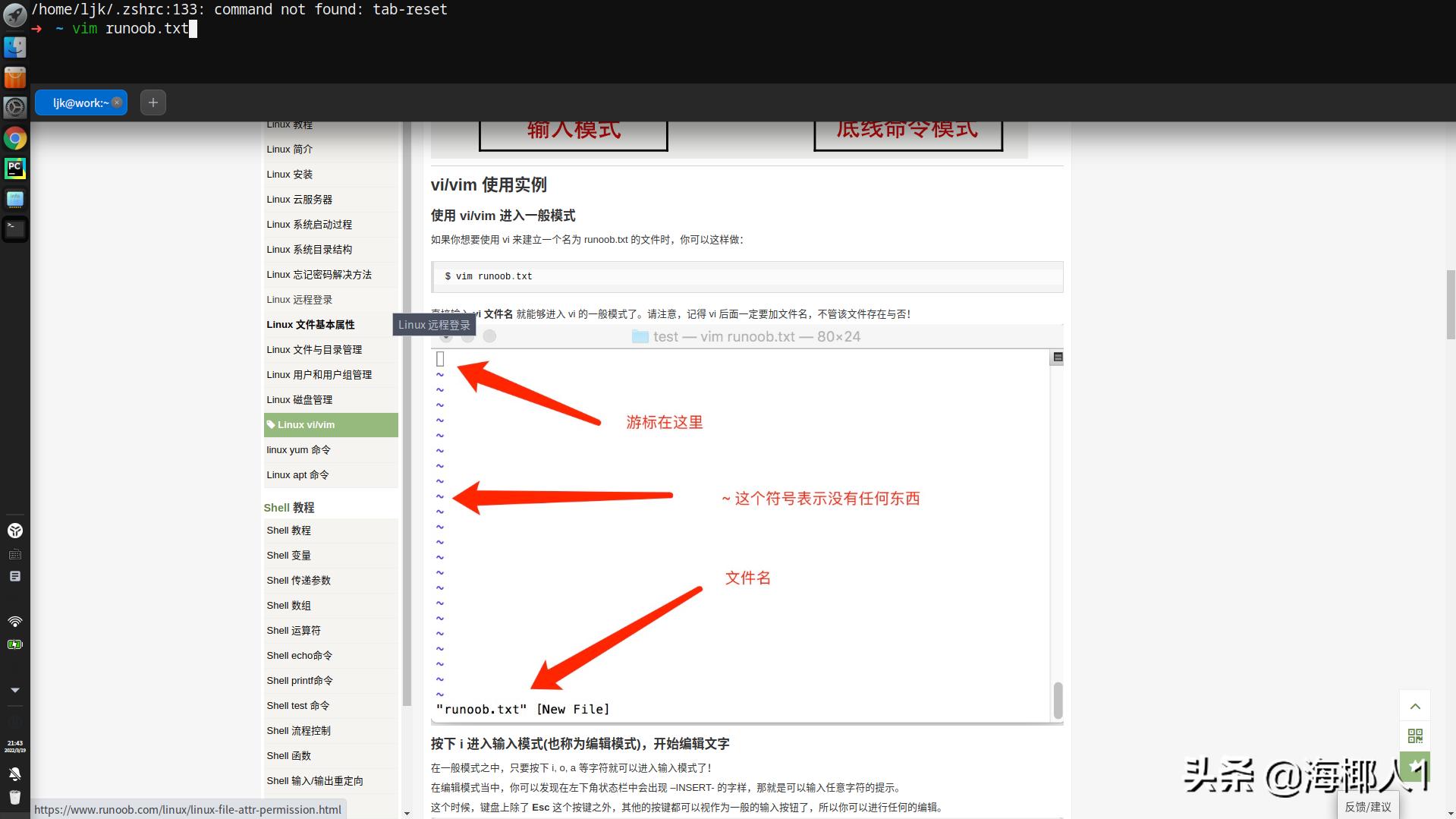Open system settings via the gear icon
This screenshot has height=819, width=1456.
point(15,107)
